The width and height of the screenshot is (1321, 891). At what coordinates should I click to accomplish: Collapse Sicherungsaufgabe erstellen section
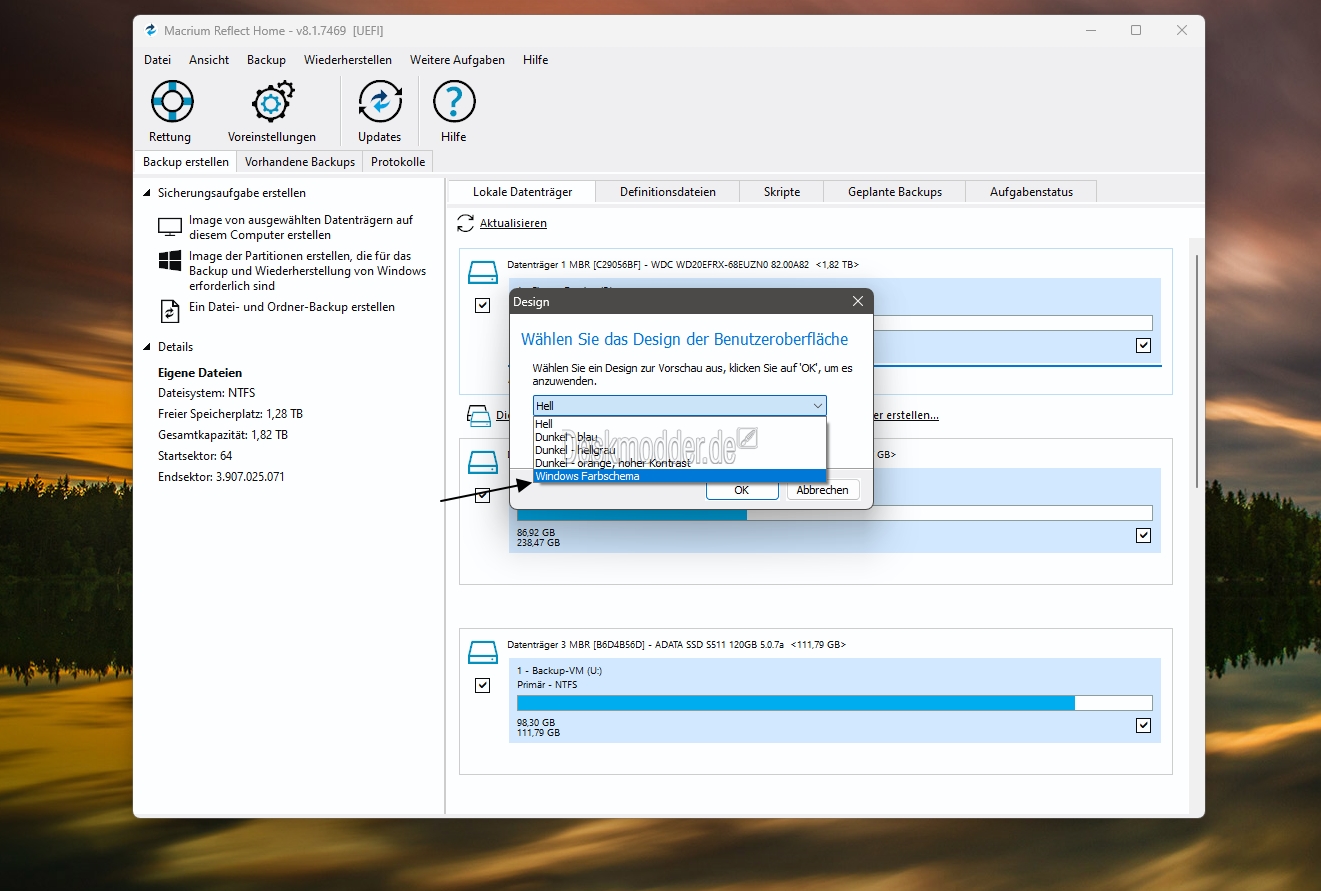pos(148,193)
